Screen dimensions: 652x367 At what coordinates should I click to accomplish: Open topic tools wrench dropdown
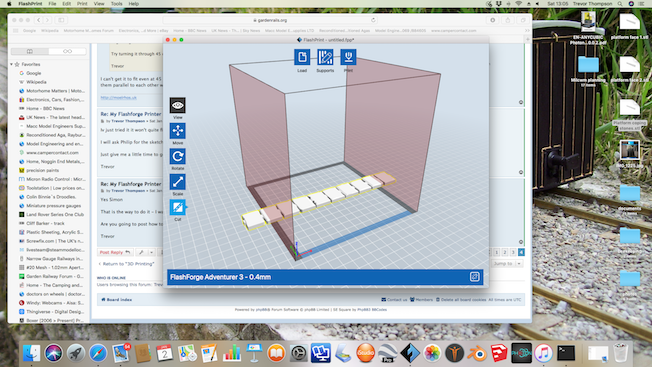pyautogui.click(x=145, y=252)
